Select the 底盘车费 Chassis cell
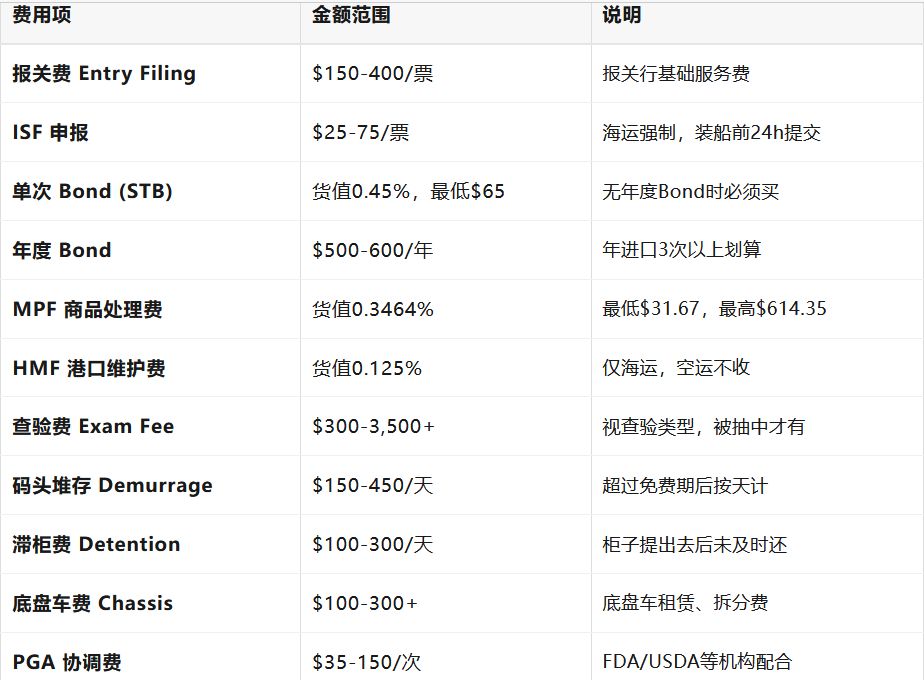Viewport: 924px width, 680px height. click(92, 604)
